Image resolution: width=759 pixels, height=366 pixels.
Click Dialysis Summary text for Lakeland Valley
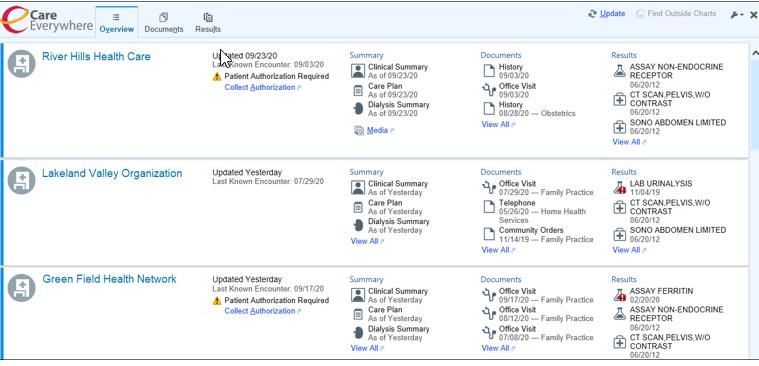[398, 221]
